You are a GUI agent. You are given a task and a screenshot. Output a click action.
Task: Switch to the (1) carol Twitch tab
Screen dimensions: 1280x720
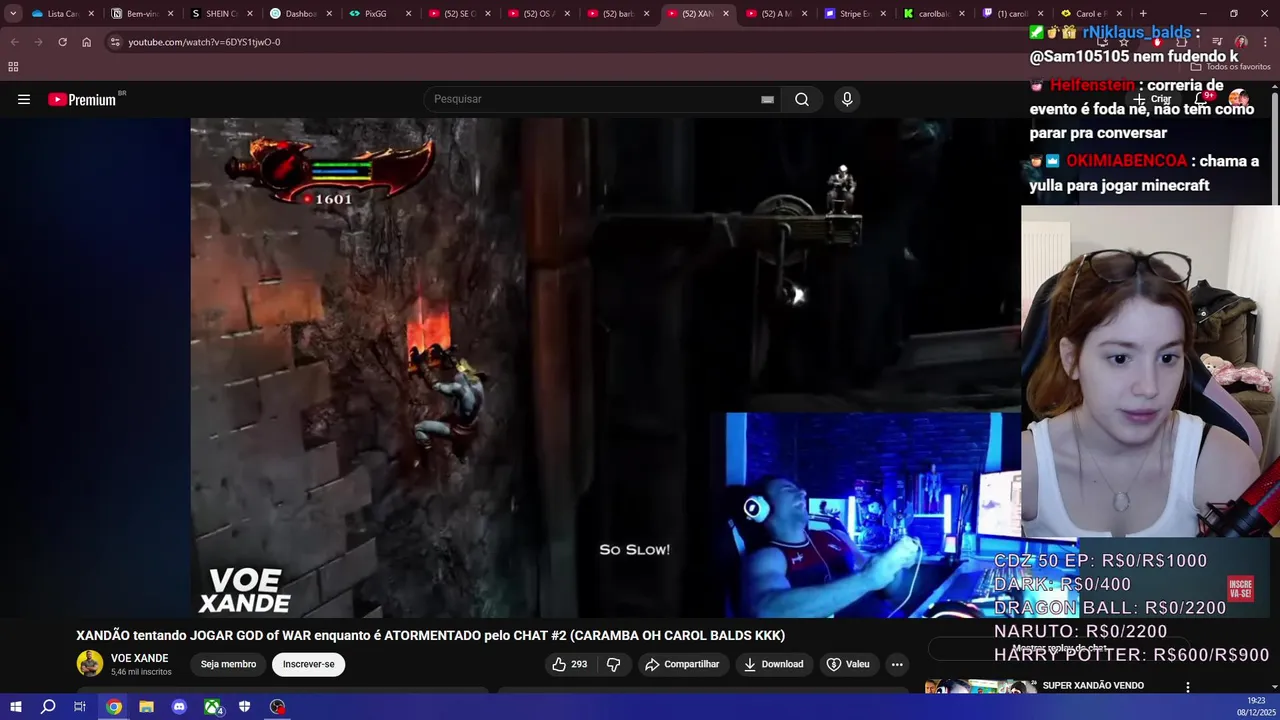tap(1011, 14)
